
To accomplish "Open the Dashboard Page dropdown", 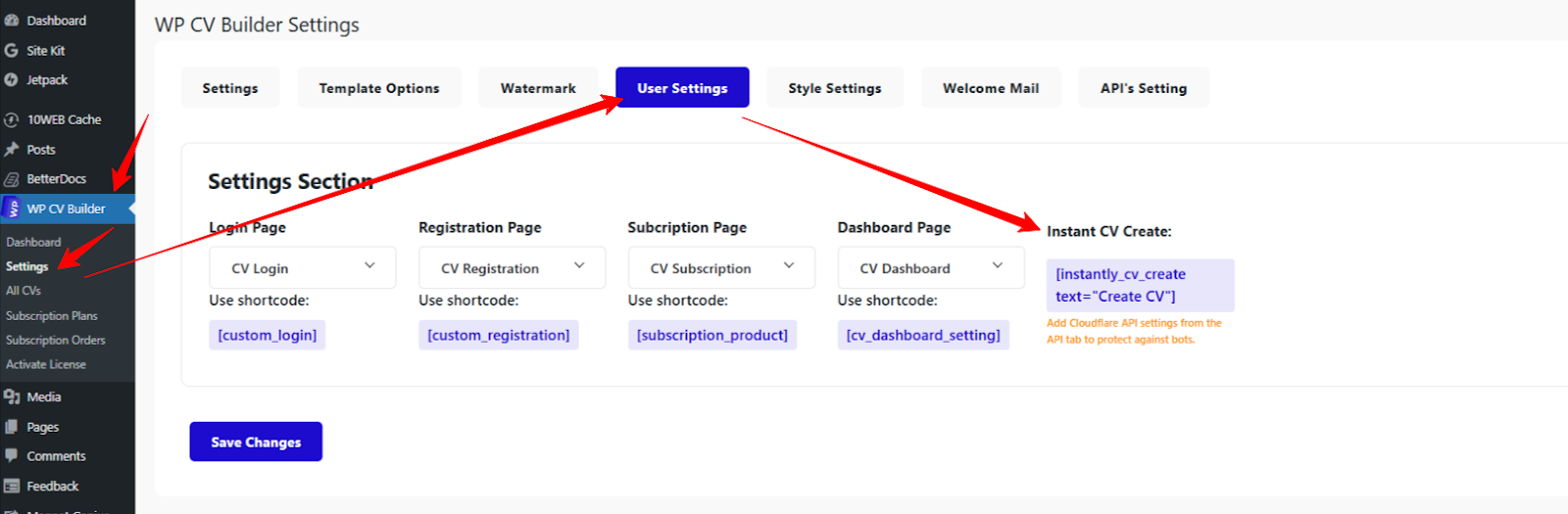I will 931,267.
